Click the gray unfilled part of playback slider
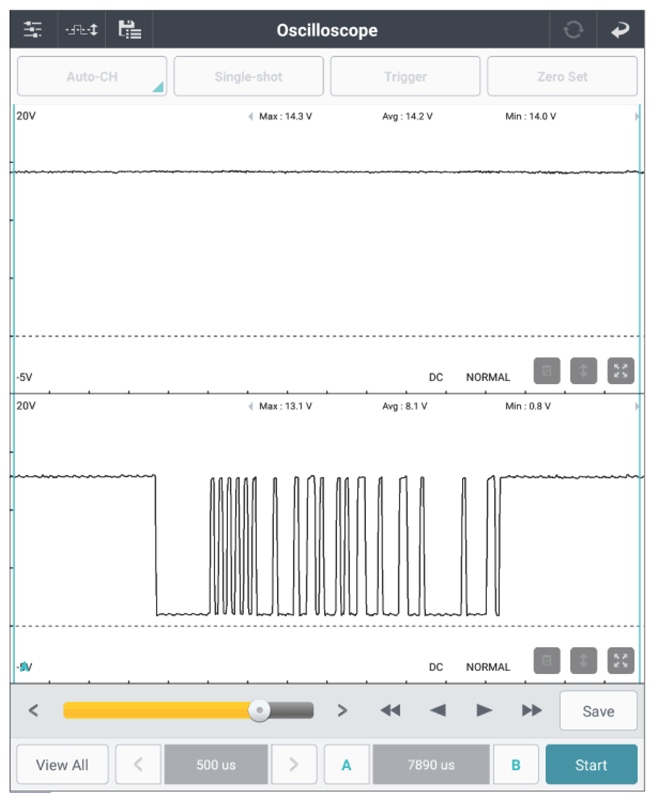The width and height of the screenshot is (655, 802). click(291, 710)
